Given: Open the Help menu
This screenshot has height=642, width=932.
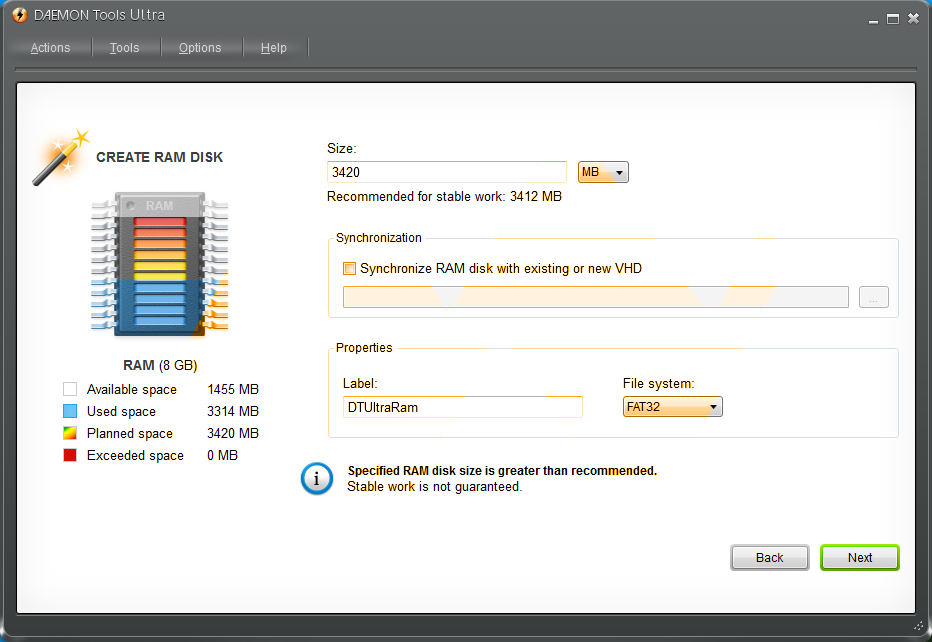Looking at the screenshot, I should pyautogui.click(x=273, y=47).
